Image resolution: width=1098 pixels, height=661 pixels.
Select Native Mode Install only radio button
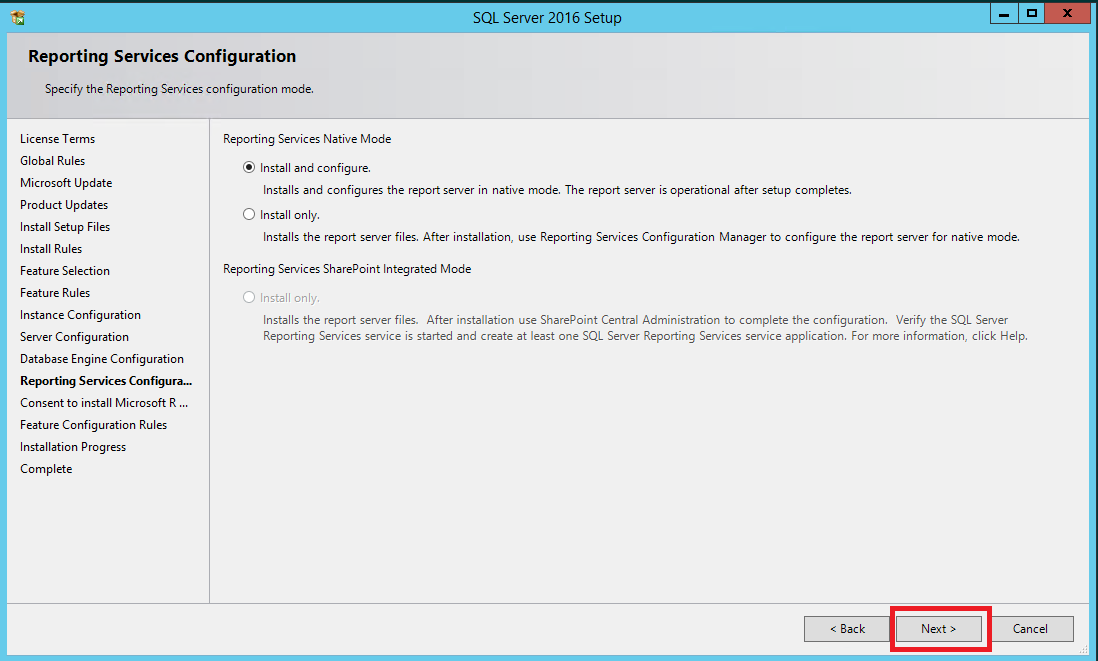point(249,214)
